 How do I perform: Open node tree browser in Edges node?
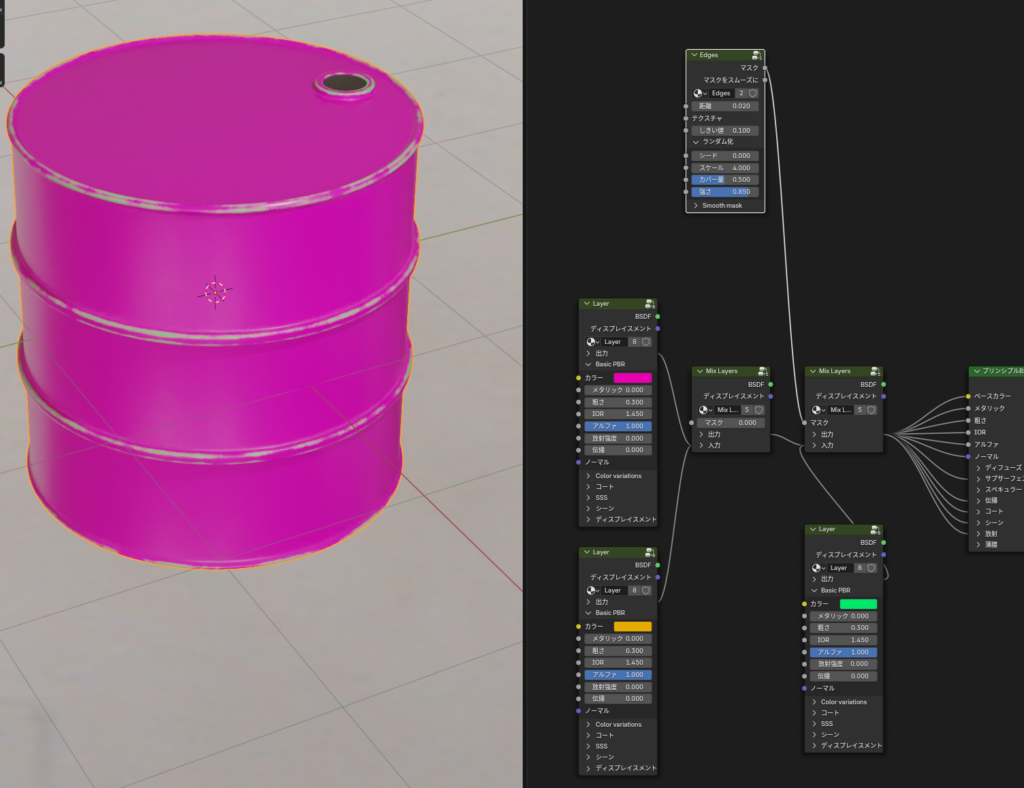(x=700, y=93)
